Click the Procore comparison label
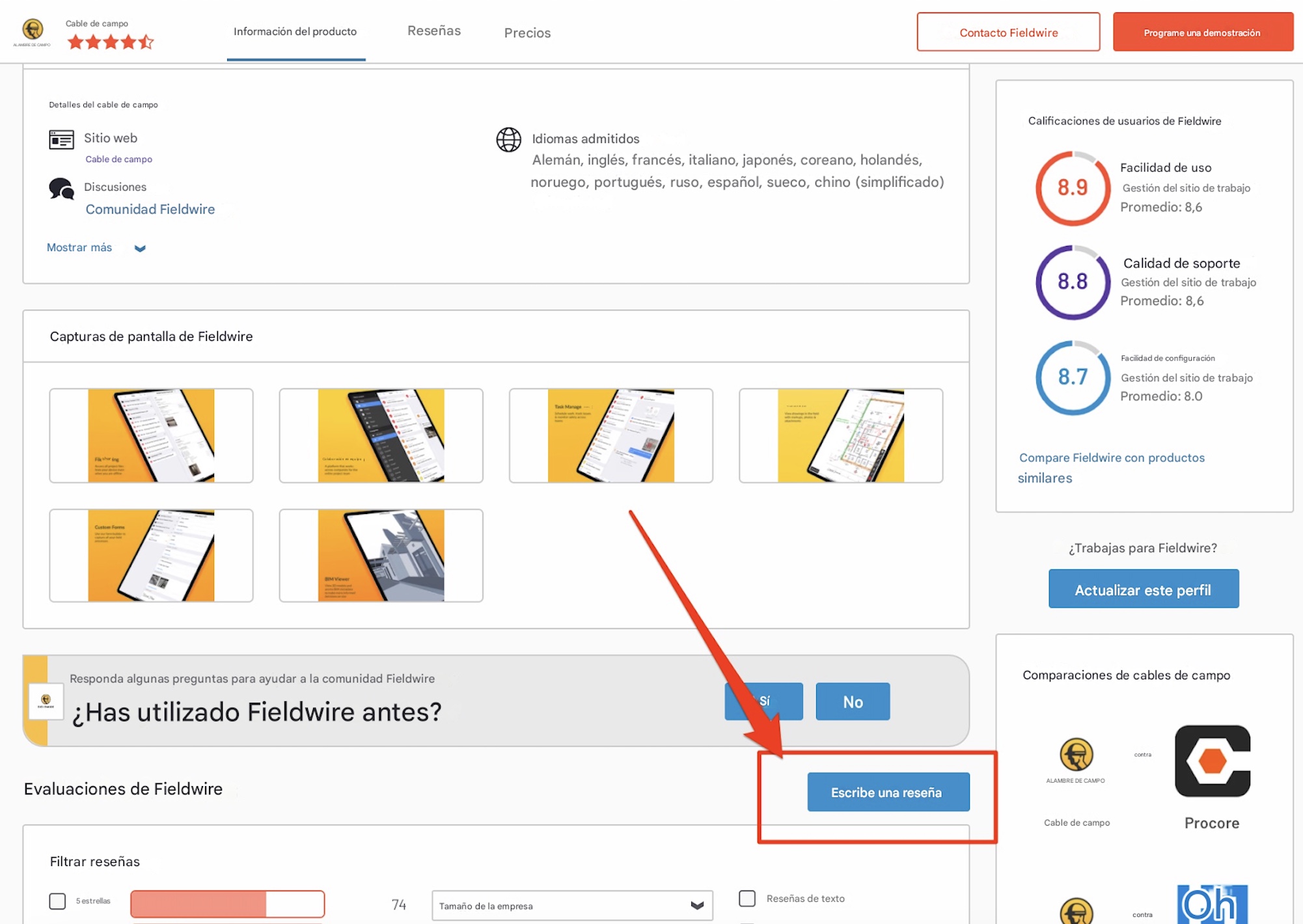Screen dimensions: 1303x924 [x=1212, y=823]
